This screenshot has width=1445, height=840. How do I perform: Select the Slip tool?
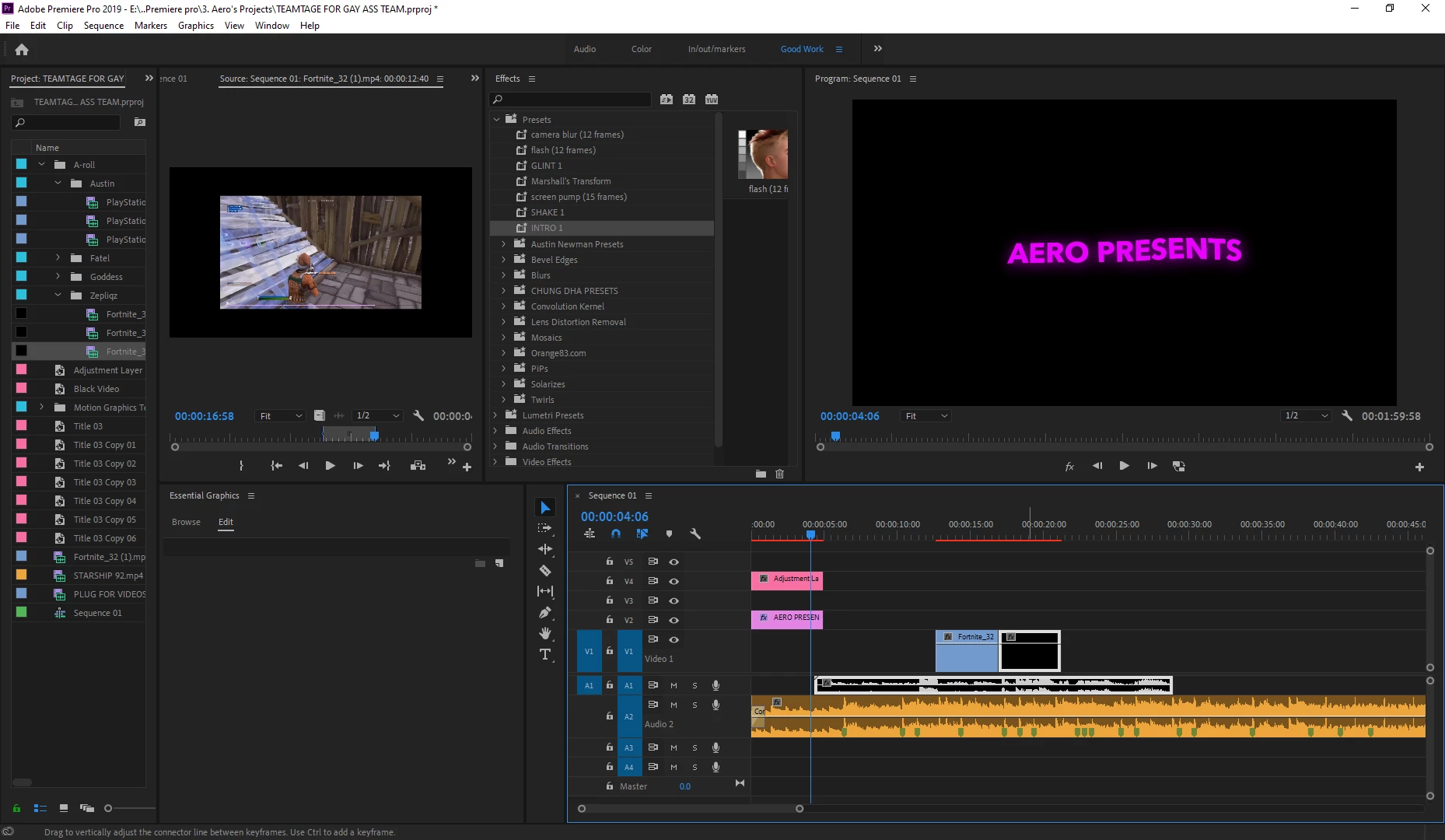(x=545, y=591)
